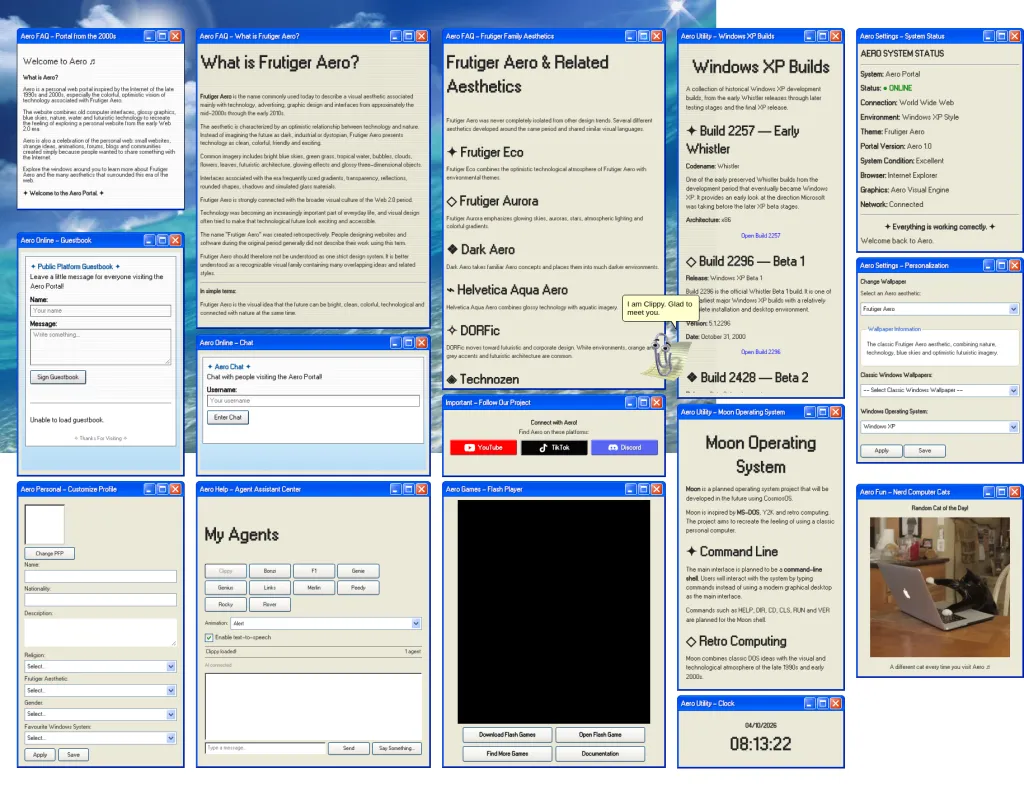1024x811 pixels.
Task: Maximize the Windows XP Builds window
Action: point(822,36)
